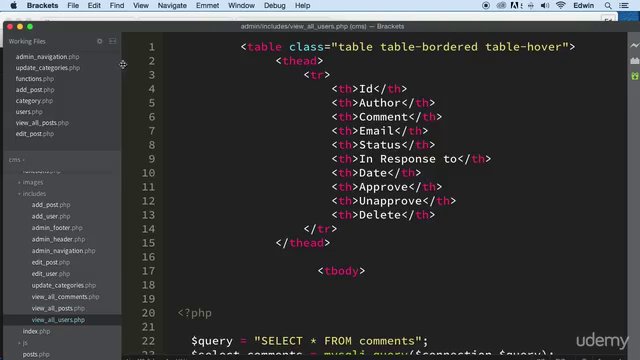
Task: Open posts.php in the project tree
Action: [x=36, y=354]
